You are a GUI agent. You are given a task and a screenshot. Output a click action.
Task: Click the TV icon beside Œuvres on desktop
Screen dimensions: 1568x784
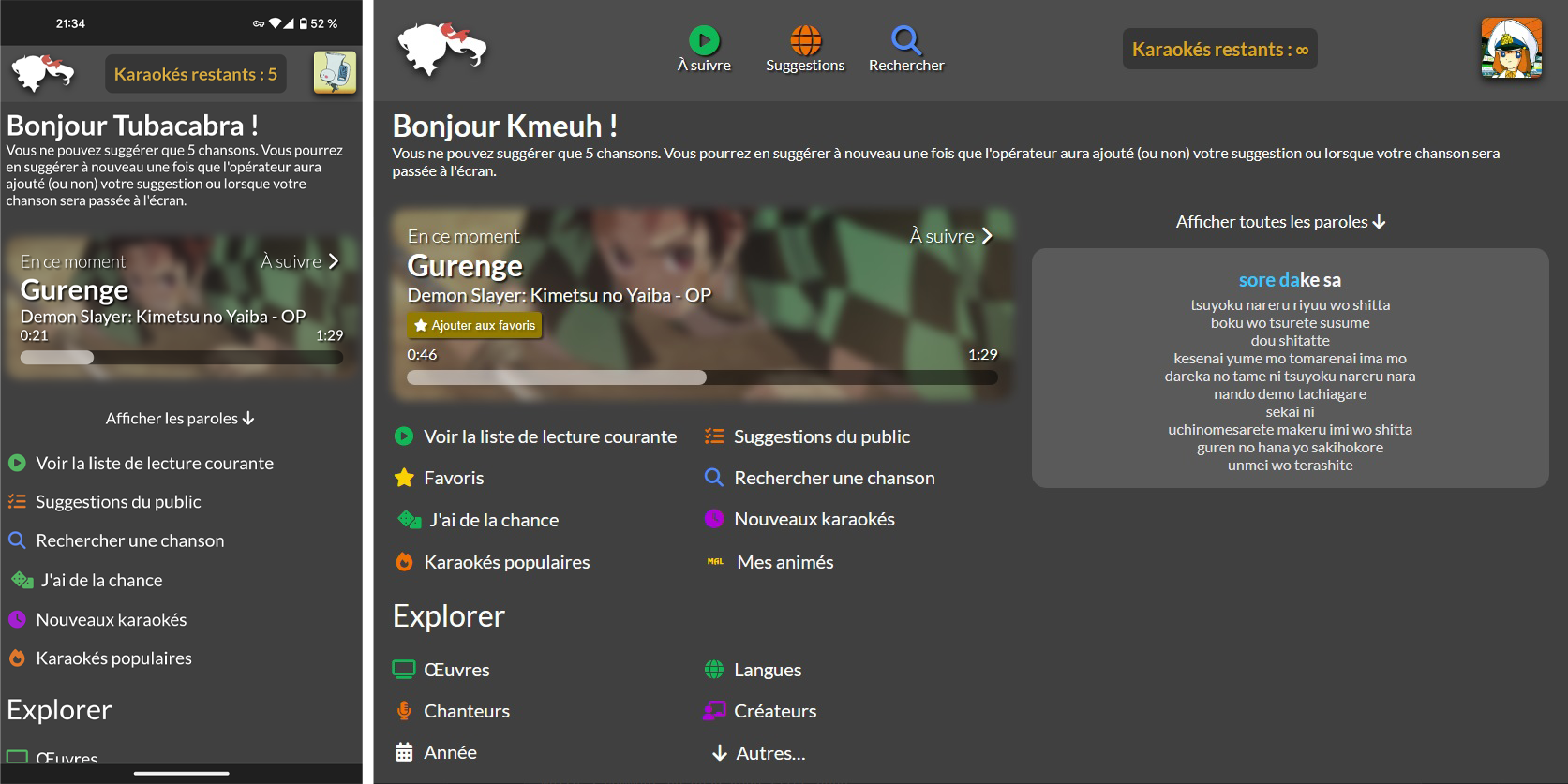point(404,669)
